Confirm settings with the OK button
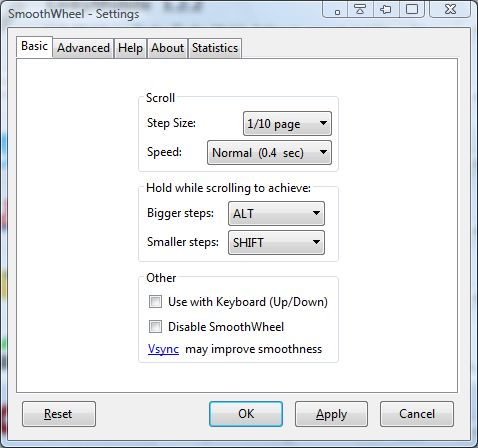The image size is (478, 448). [246, 414]
